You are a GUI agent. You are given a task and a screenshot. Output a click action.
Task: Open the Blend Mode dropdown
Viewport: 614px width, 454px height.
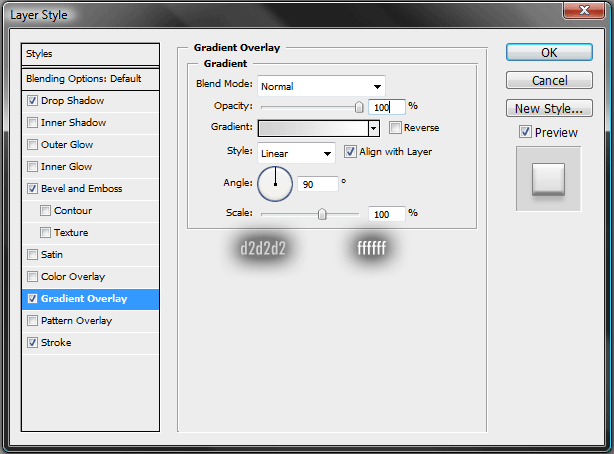[x=321, y=86]
